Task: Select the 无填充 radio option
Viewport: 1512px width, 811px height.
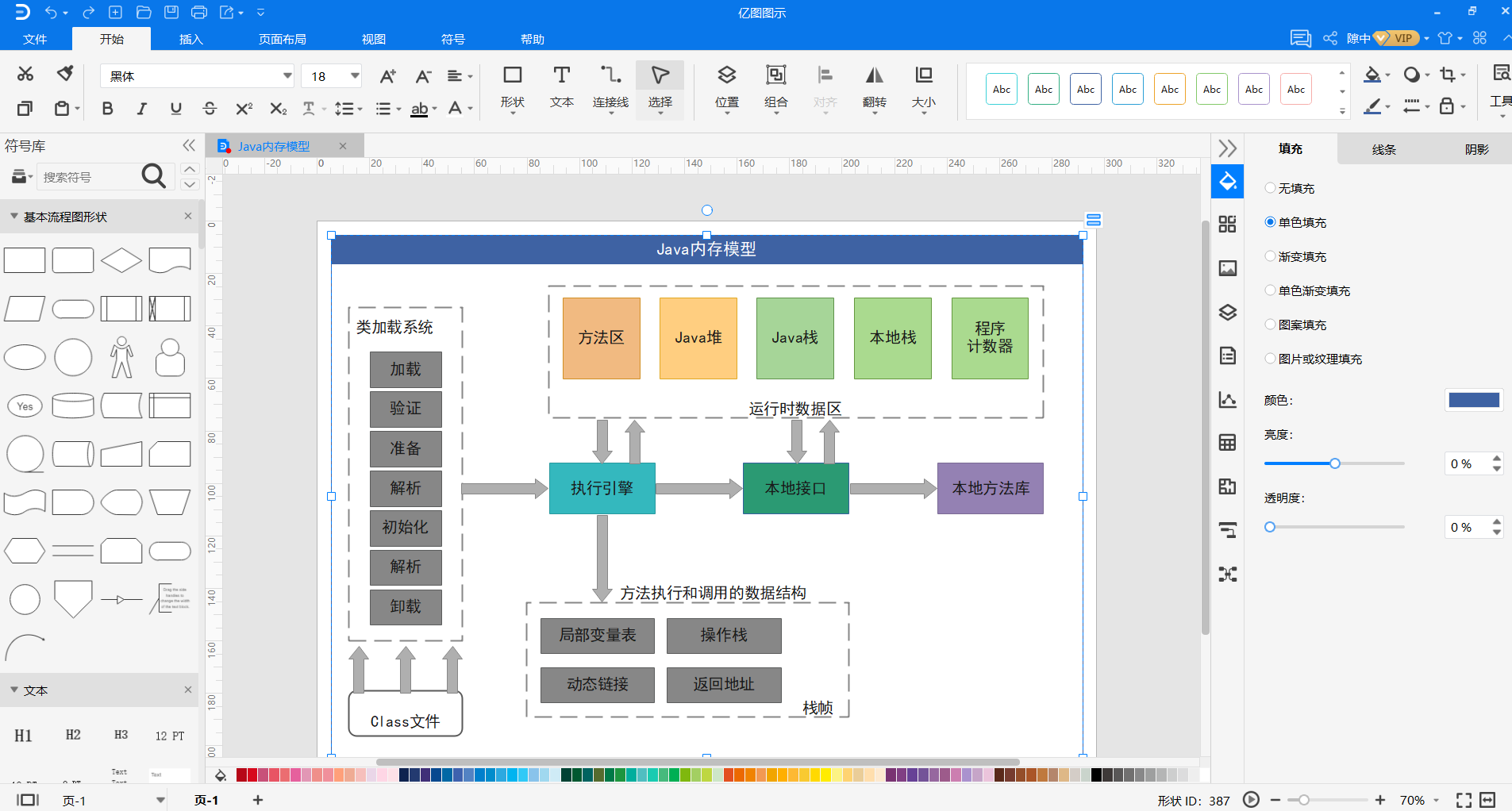Action: pyautogui.click(x=1270, y=188)
